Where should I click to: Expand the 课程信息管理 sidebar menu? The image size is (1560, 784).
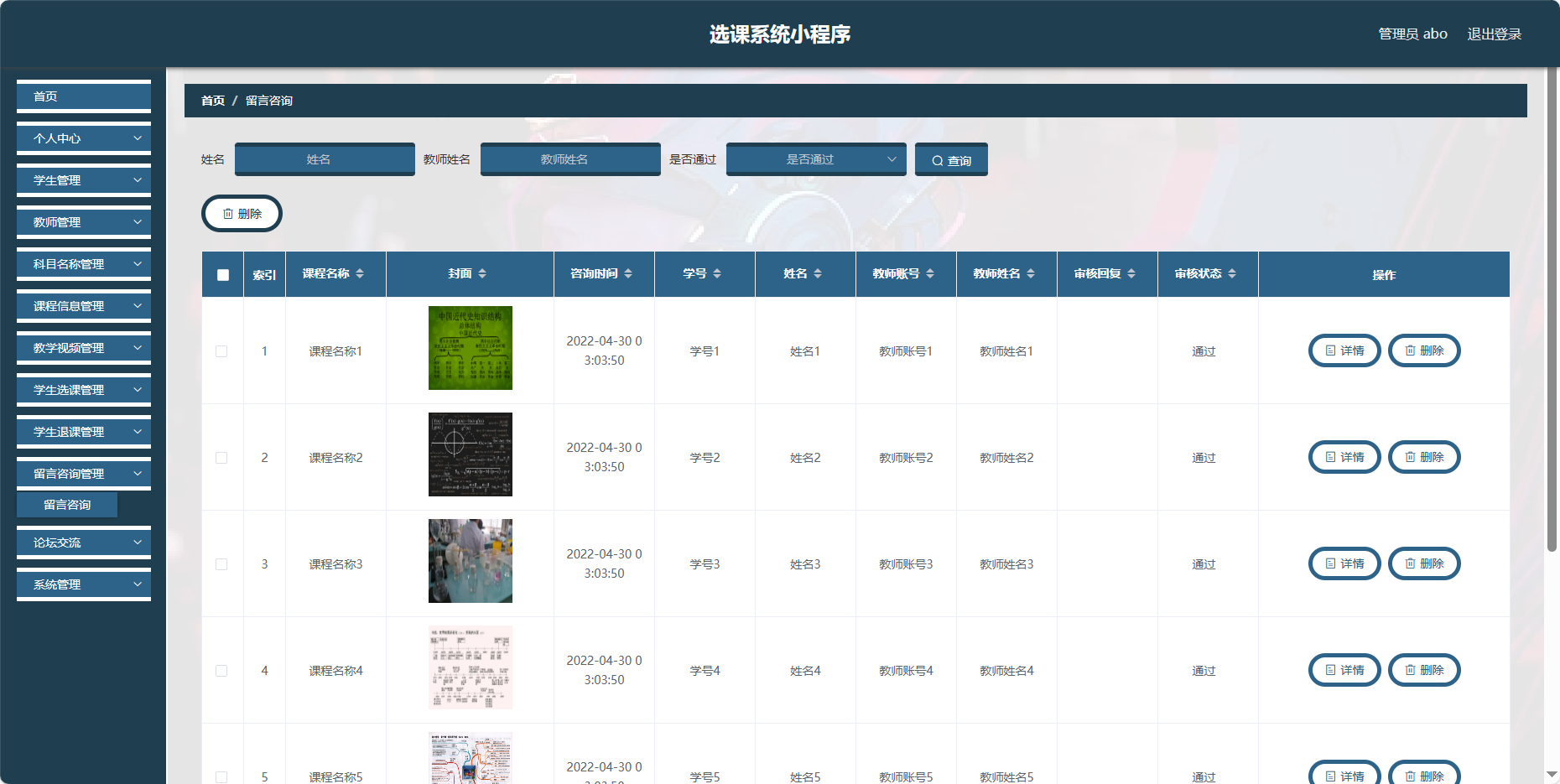click(84, 306)
